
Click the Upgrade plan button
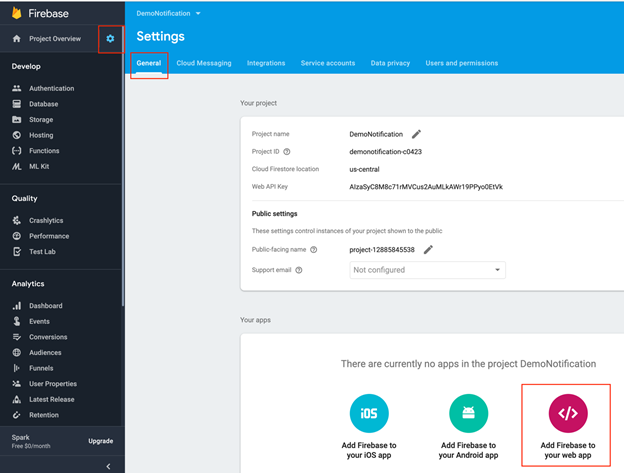101,441
